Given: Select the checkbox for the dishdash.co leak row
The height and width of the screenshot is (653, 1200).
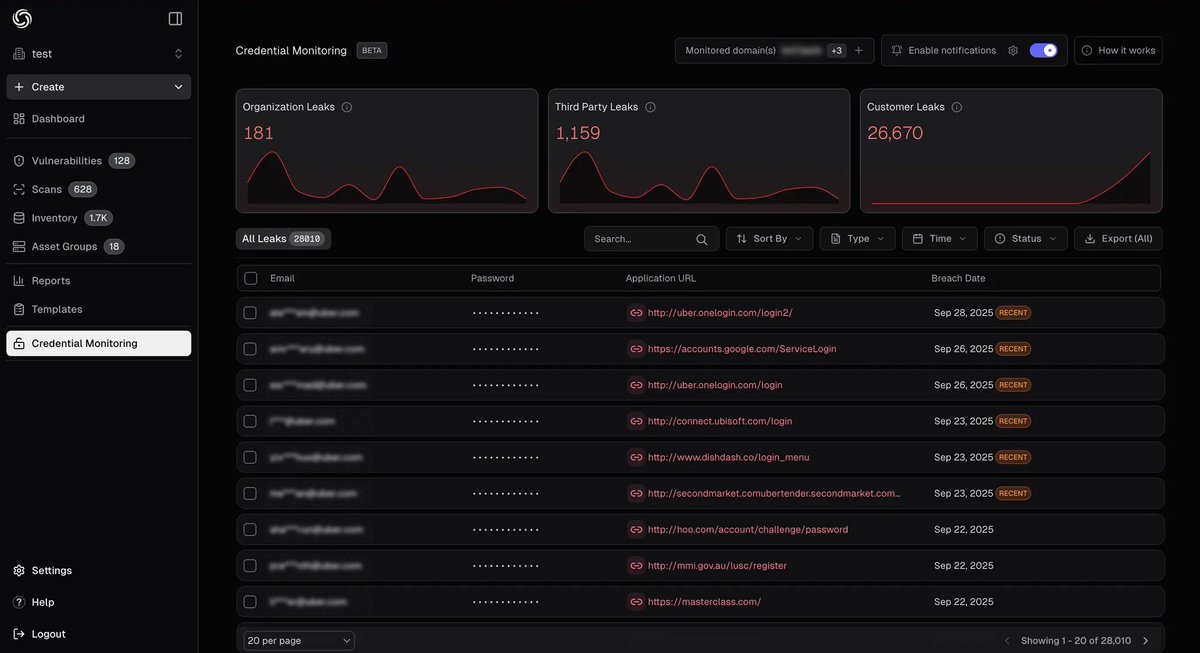Looking at the screenshot, I should point(250,456).
